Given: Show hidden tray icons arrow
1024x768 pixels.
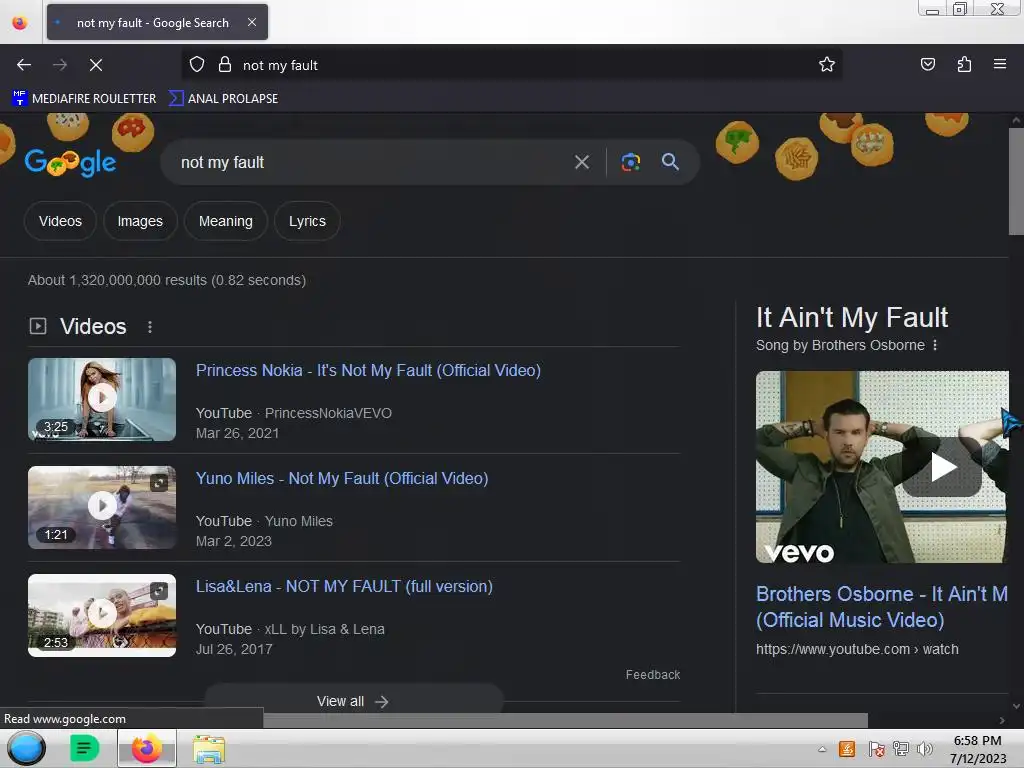Looking at the screenshot, I should 822,750.
